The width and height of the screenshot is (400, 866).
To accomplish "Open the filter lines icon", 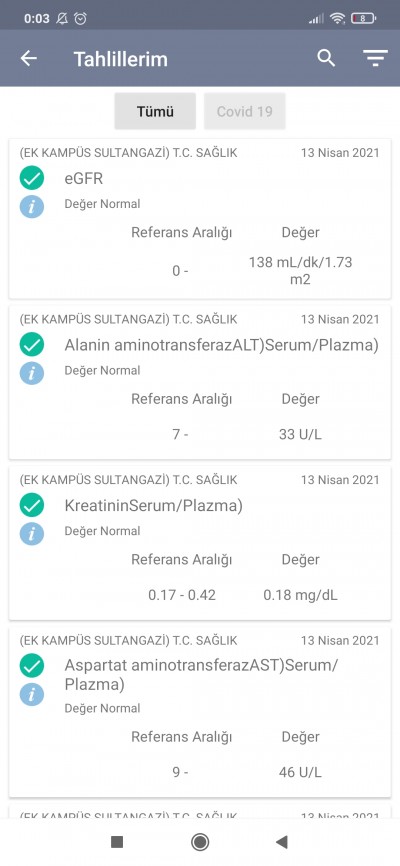I will pos(375,58).
